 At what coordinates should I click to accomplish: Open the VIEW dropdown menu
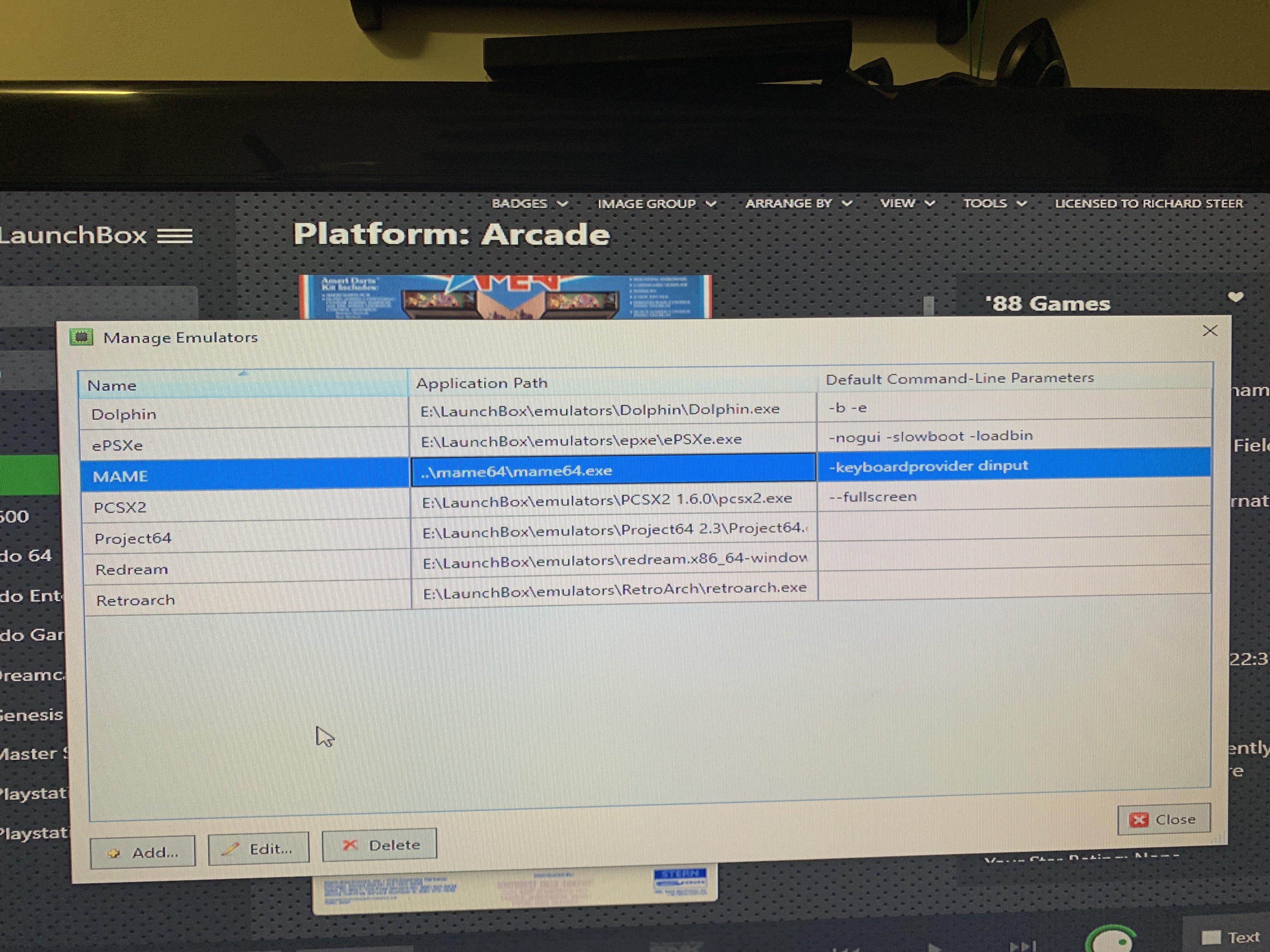[x=908, y=203]
